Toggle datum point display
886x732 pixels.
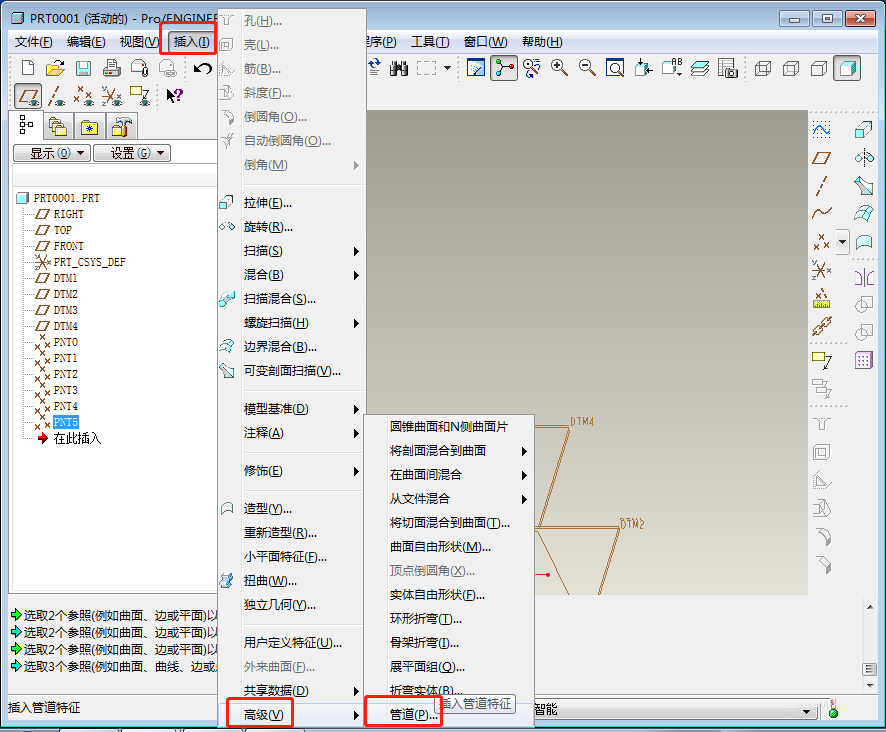pyautogui.click(x=84, y=96)
